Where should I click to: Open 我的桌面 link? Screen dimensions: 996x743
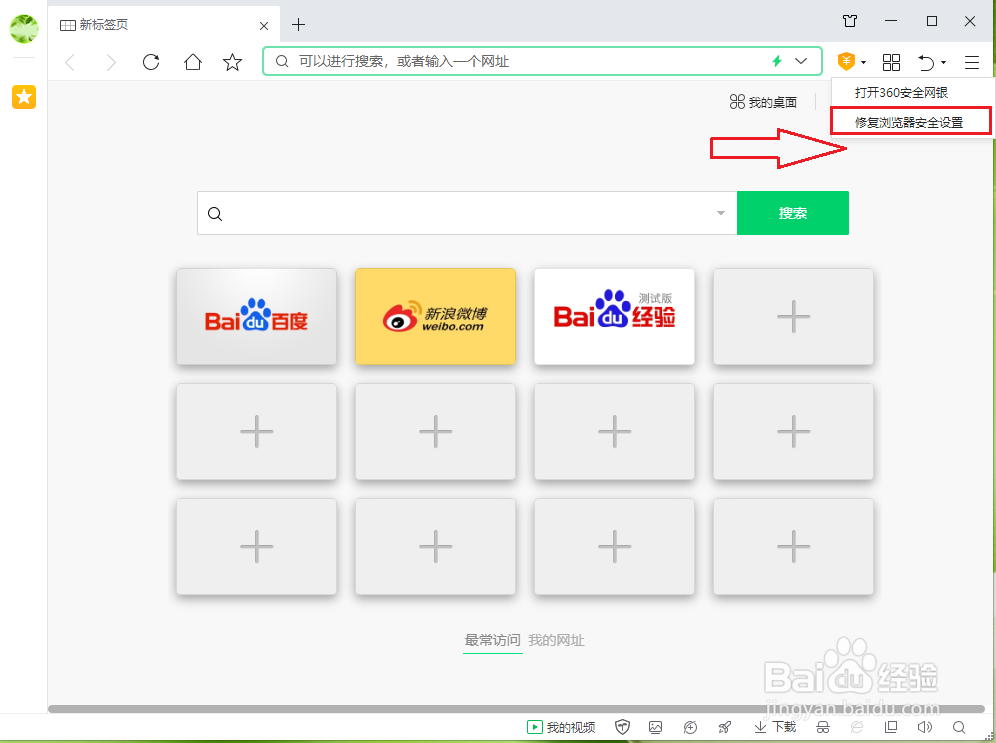coord(764,102)
